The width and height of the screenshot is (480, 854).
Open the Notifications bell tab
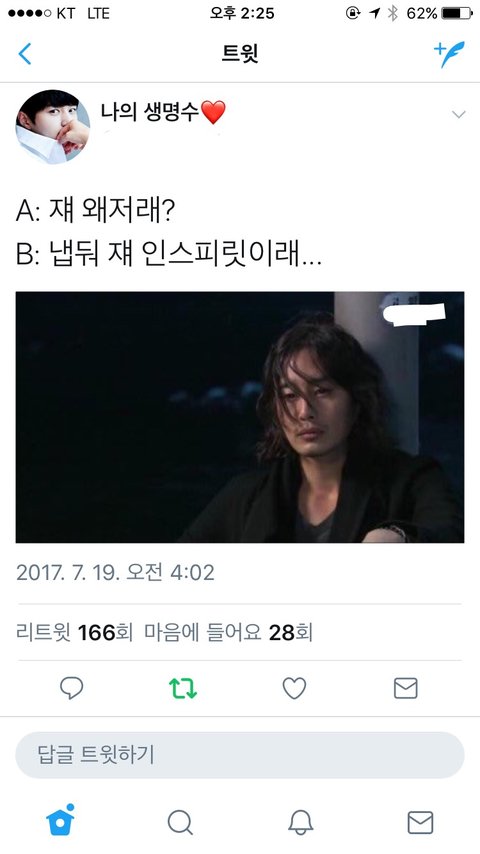click(300, 822)
